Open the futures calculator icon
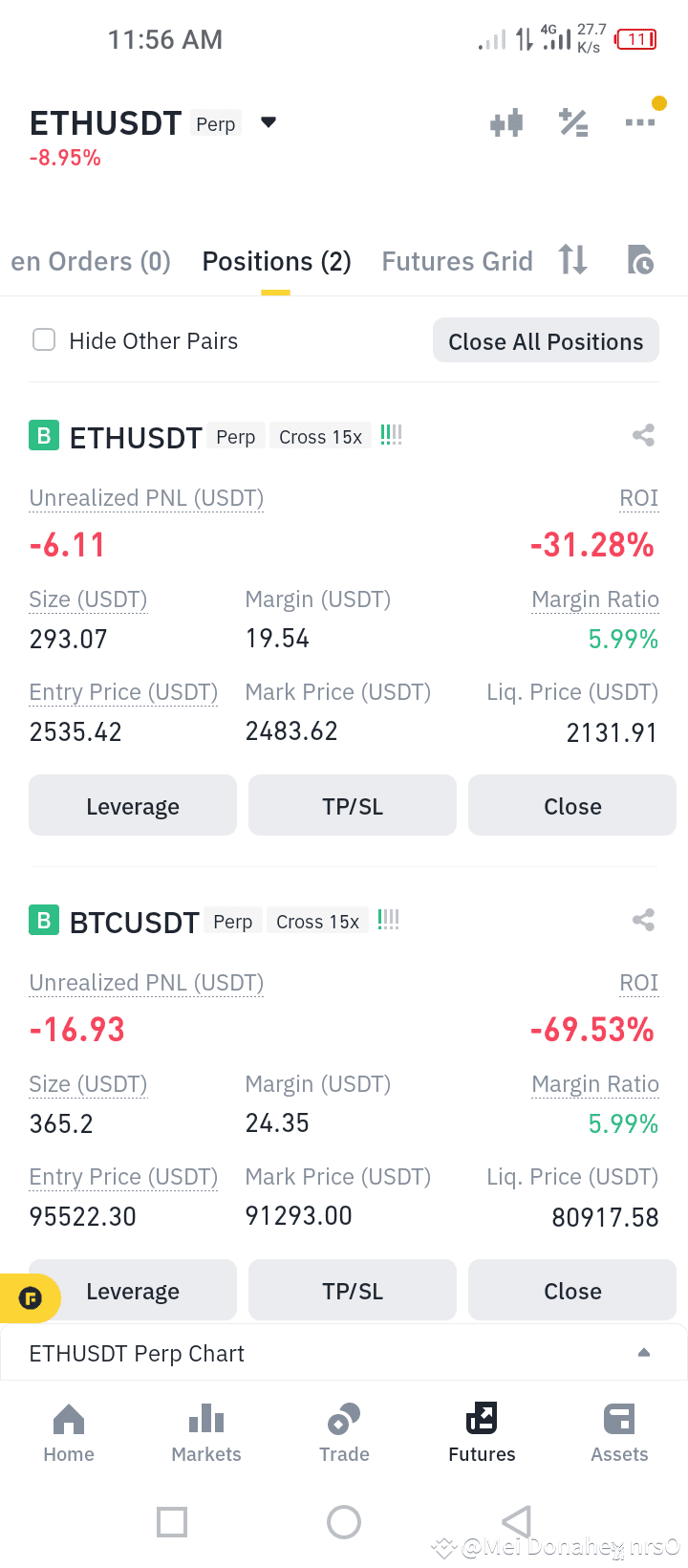 point(573,122)
